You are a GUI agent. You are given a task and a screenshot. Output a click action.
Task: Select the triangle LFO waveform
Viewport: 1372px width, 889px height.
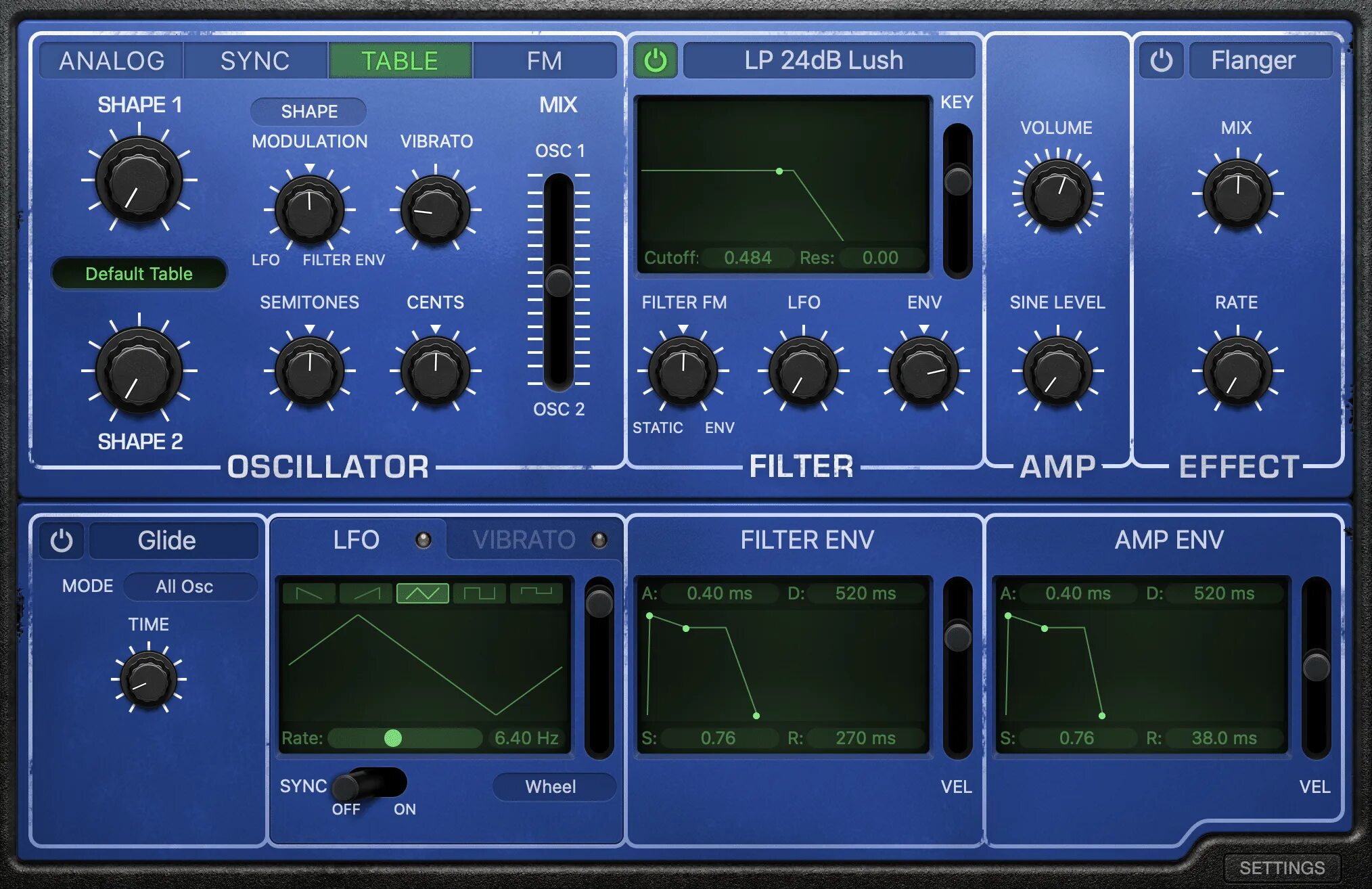423,593
